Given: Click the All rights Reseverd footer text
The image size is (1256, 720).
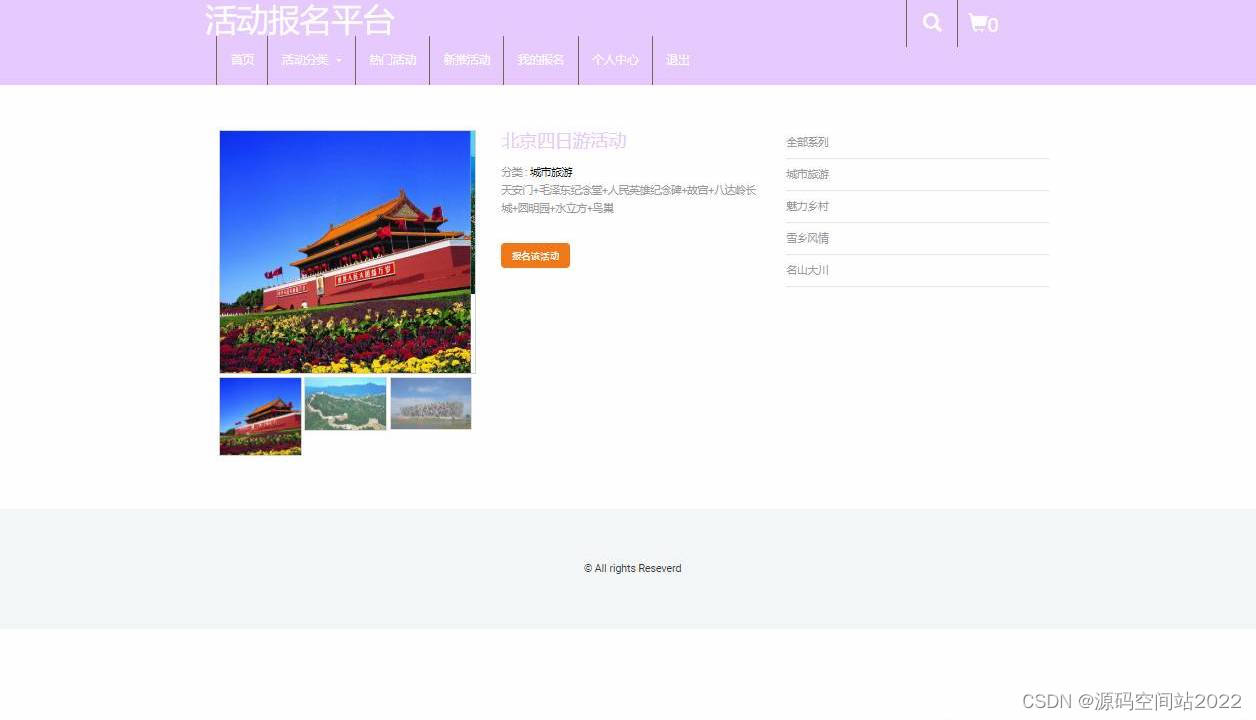Looking at the screenshot, I should [633, 568].
